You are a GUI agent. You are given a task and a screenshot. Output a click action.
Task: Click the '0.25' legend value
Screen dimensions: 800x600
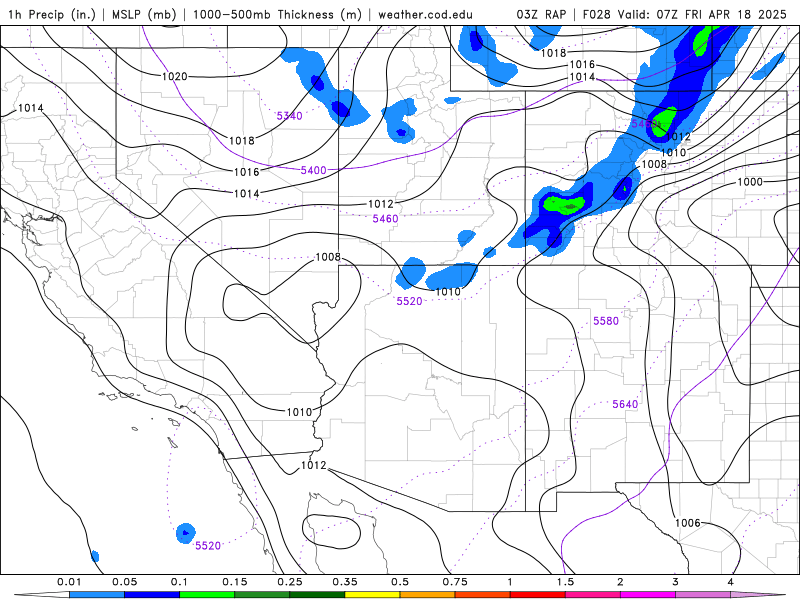[290, 582]
